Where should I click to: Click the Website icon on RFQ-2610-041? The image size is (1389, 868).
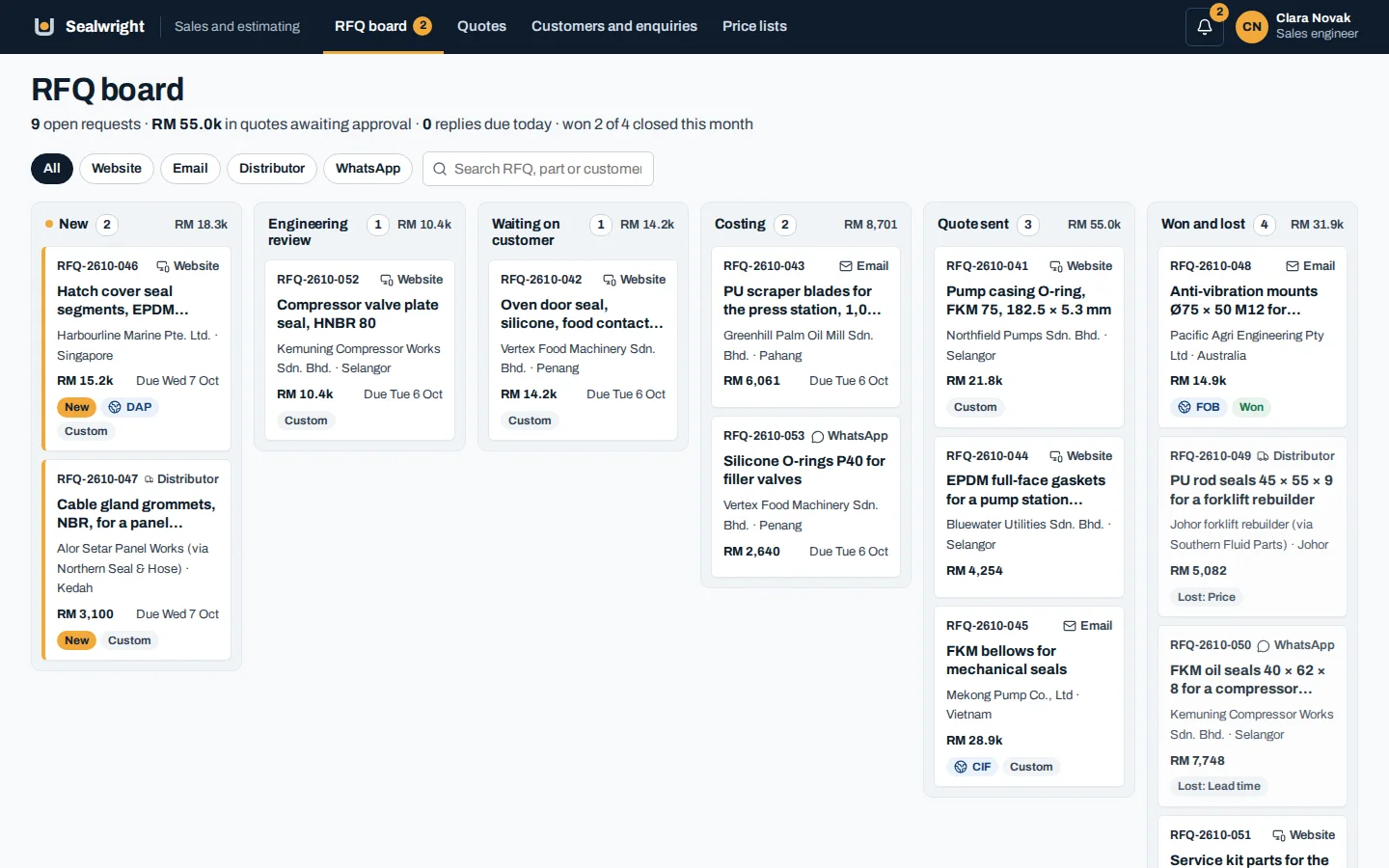pyautogui.click(x=1056, y=266)
